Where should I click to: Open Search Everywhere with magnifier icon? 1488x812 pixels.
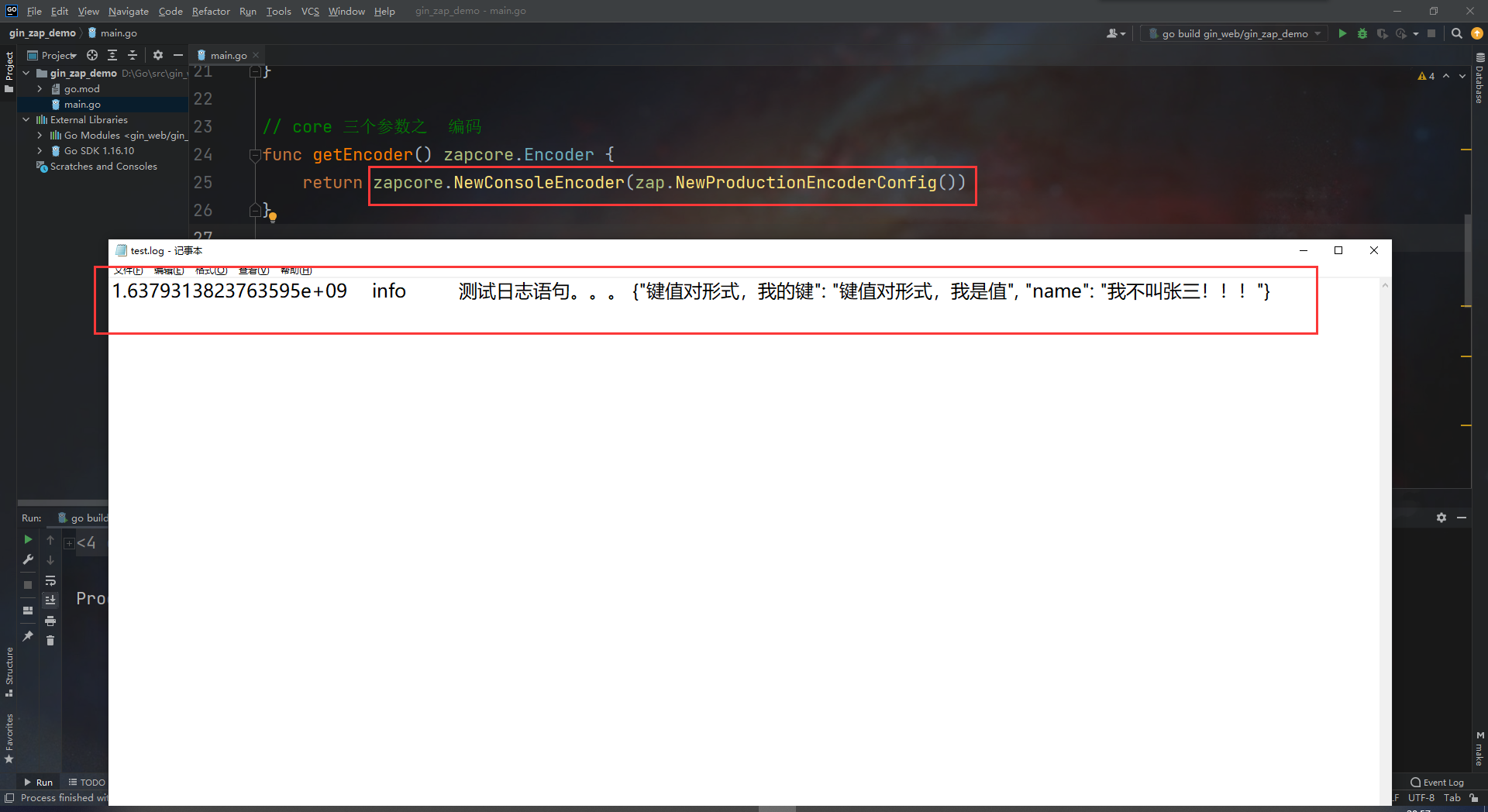click(1456, 33)
